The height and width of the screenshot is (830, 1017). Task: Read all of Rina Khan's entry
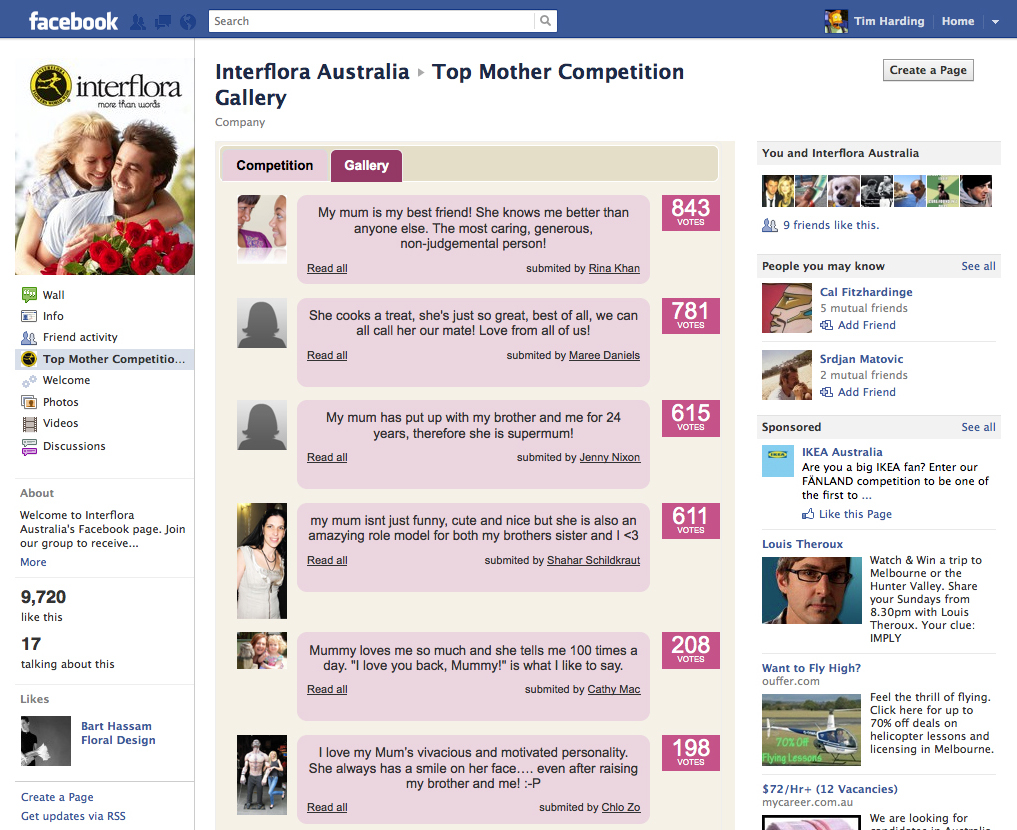pos(326,268)
